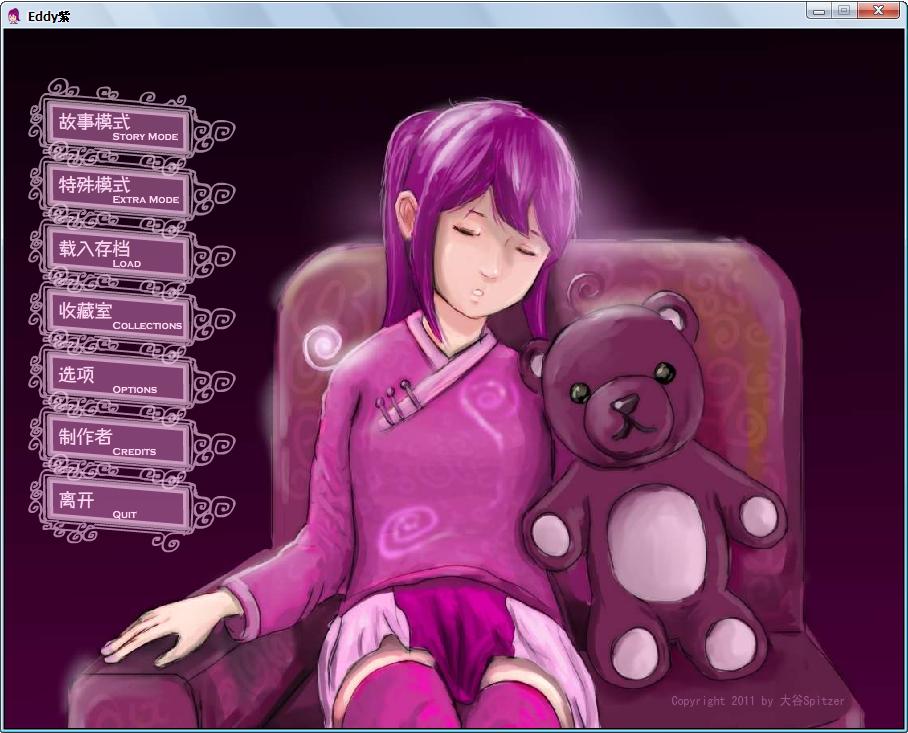The height and width of the screenshot is (733, 908).
Task: Quit the game from the menu
Action: point(118,505)
